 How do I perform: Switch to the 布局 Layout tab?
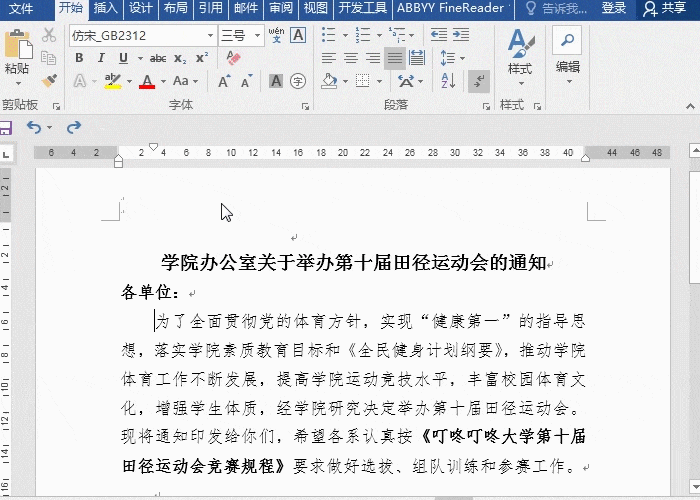pos(175,8)
